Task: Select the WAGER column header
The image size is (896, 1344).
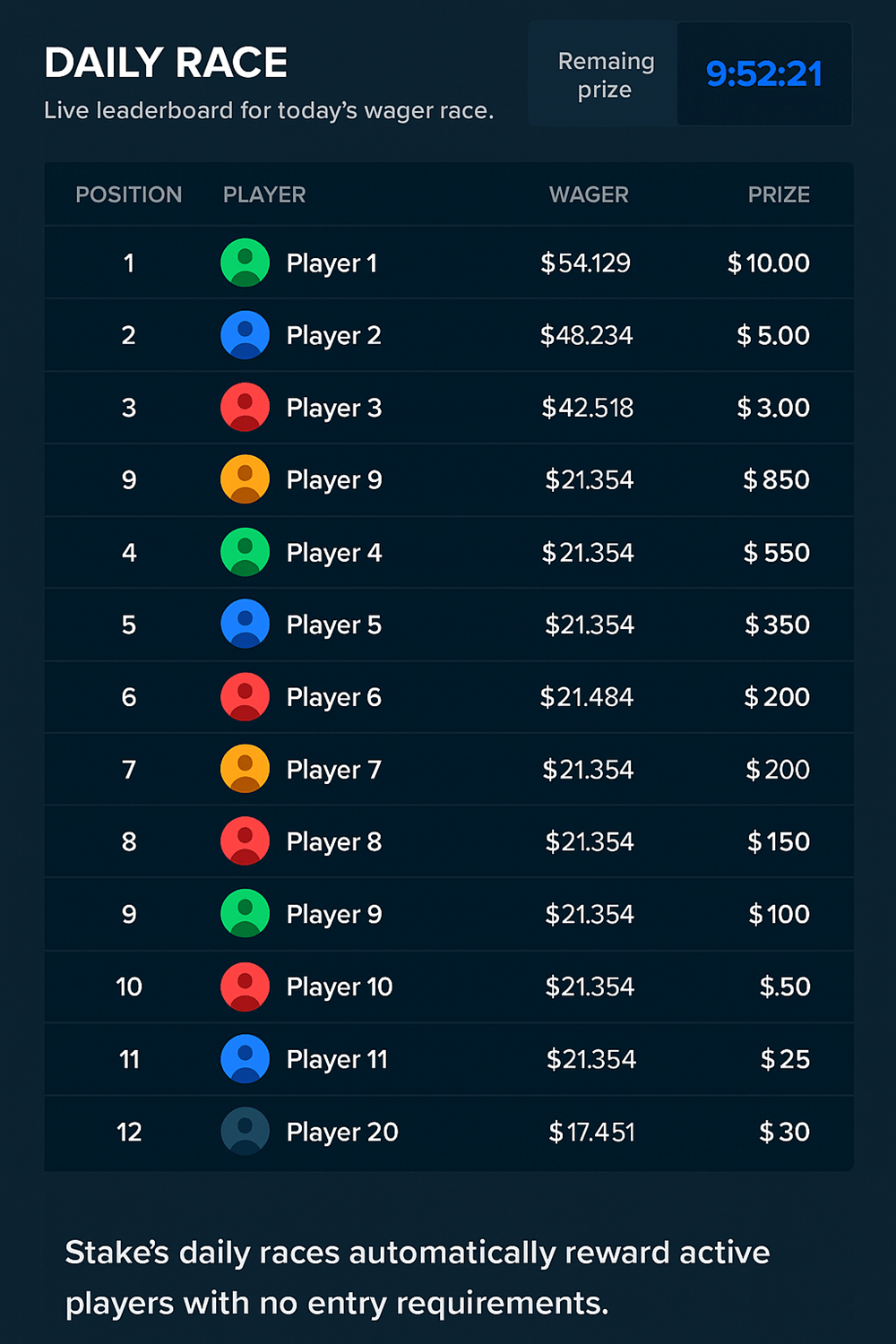Action: click(x=589, y=194)
